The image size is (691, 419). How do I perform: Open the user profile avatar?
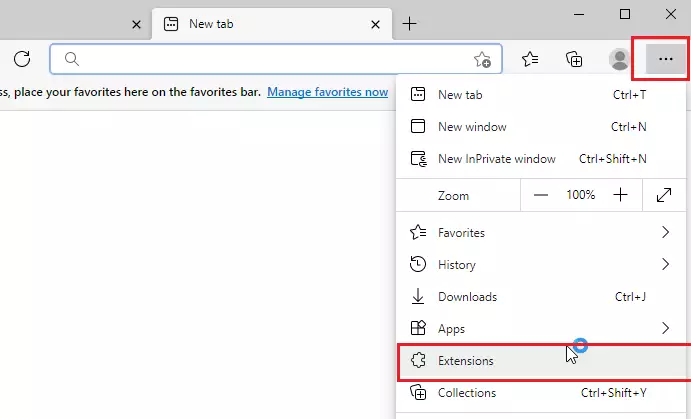(x=619, y=59)
